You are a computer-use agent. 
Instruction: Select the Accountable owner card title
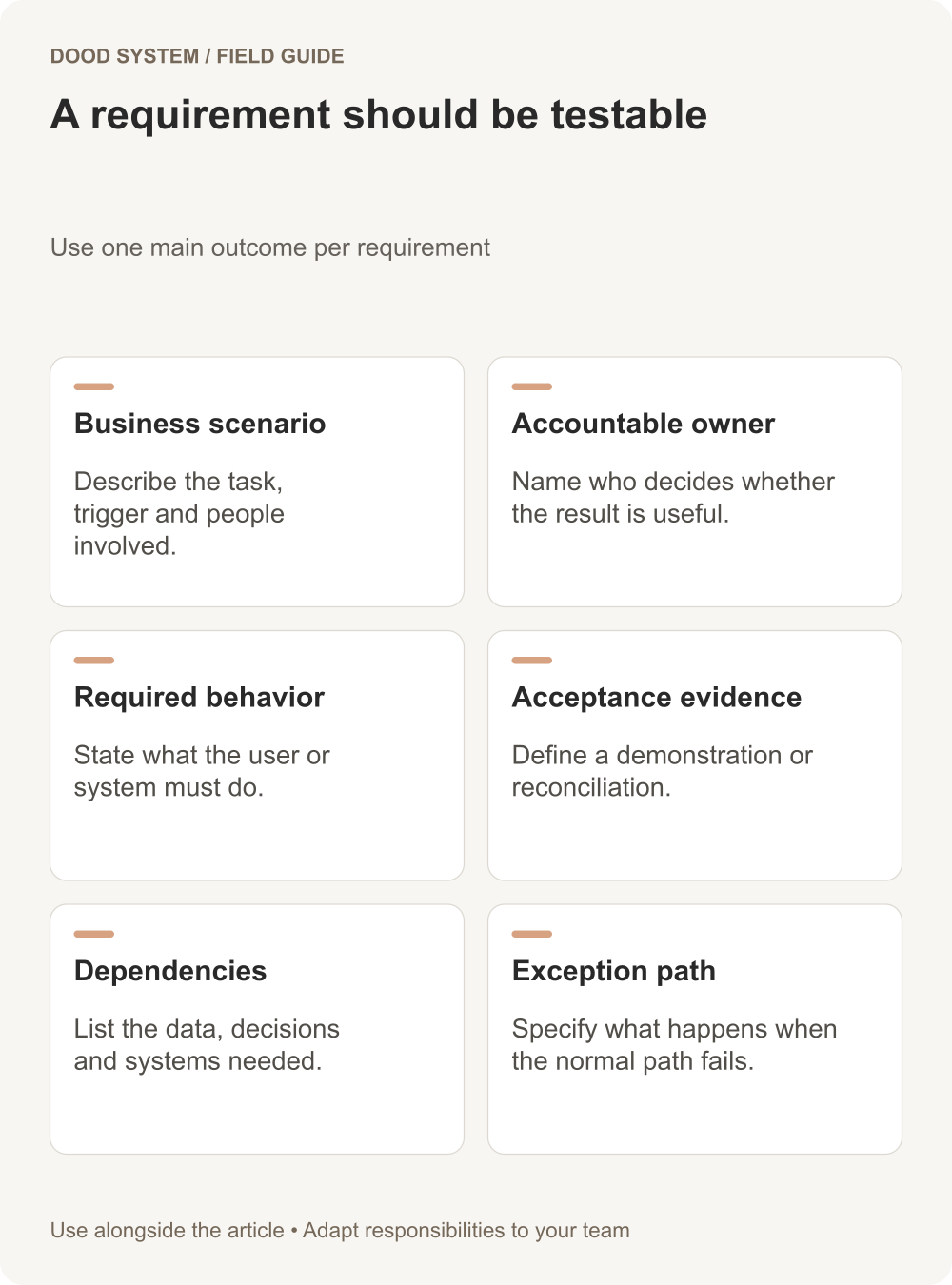pos(644,424)
